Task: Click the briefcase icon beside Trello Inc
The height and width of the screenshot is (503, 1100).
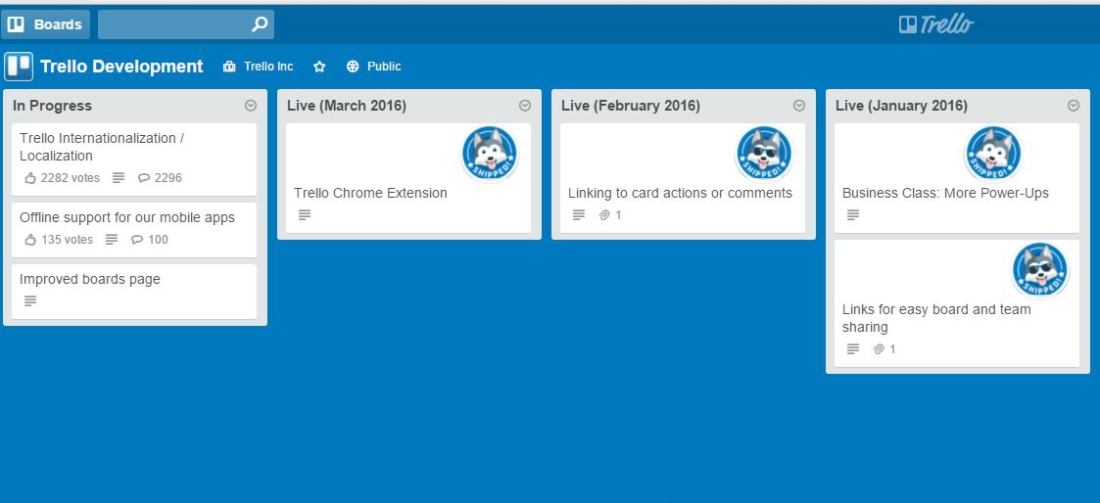Action: tap(229, 67)
